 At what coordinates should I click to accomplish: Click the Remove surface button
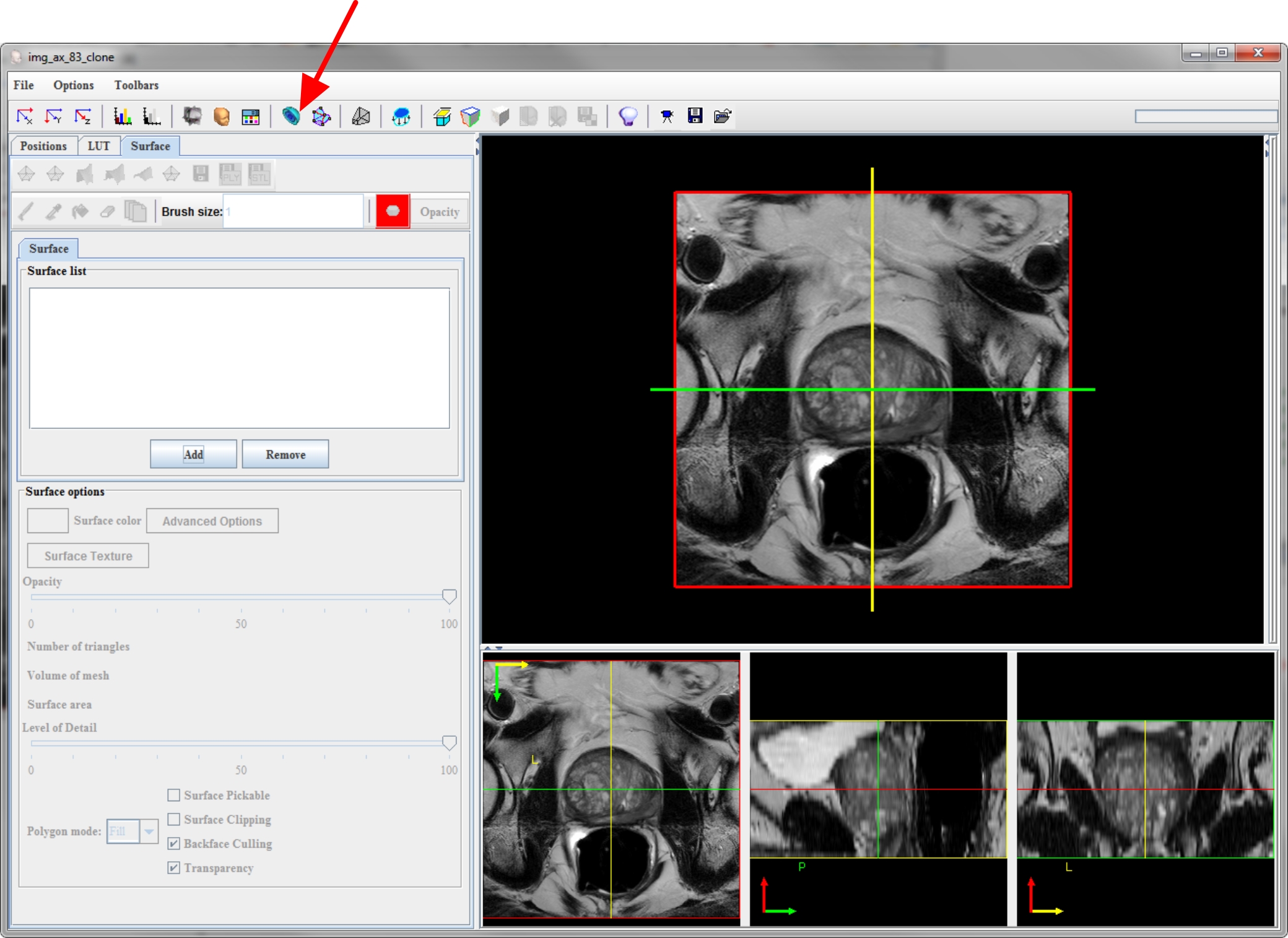coord(285,454)
